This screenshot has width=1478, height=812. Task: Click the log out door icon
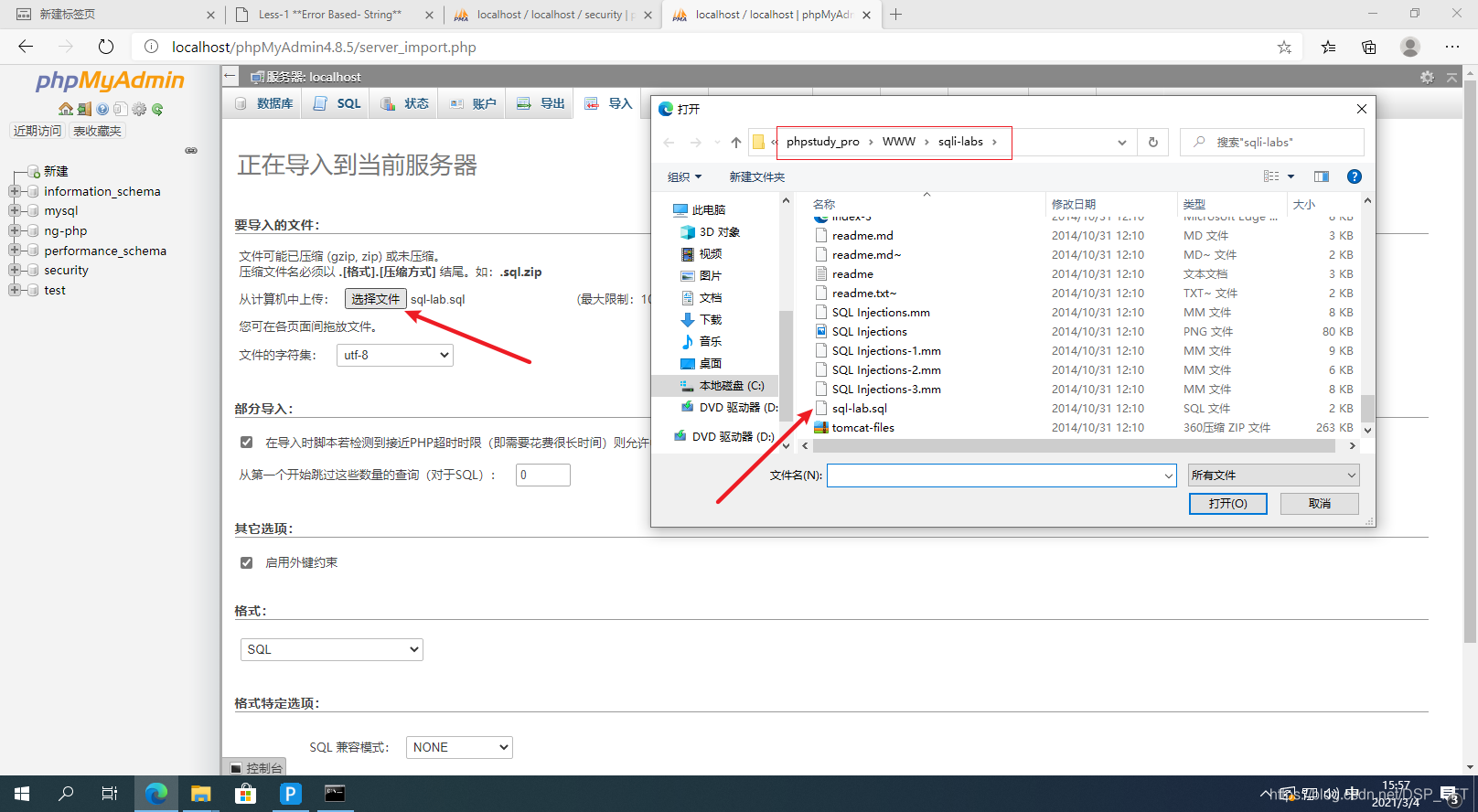click(84, 109)
